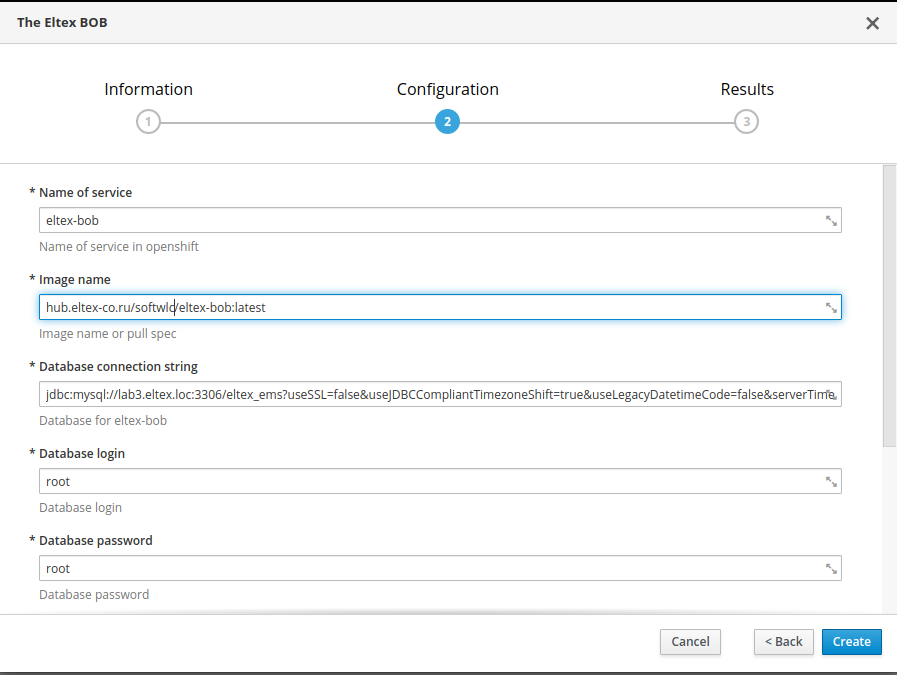Click step 2 circle in wizard
Screen dimensions: 897x675
click(x=447, y=122)
